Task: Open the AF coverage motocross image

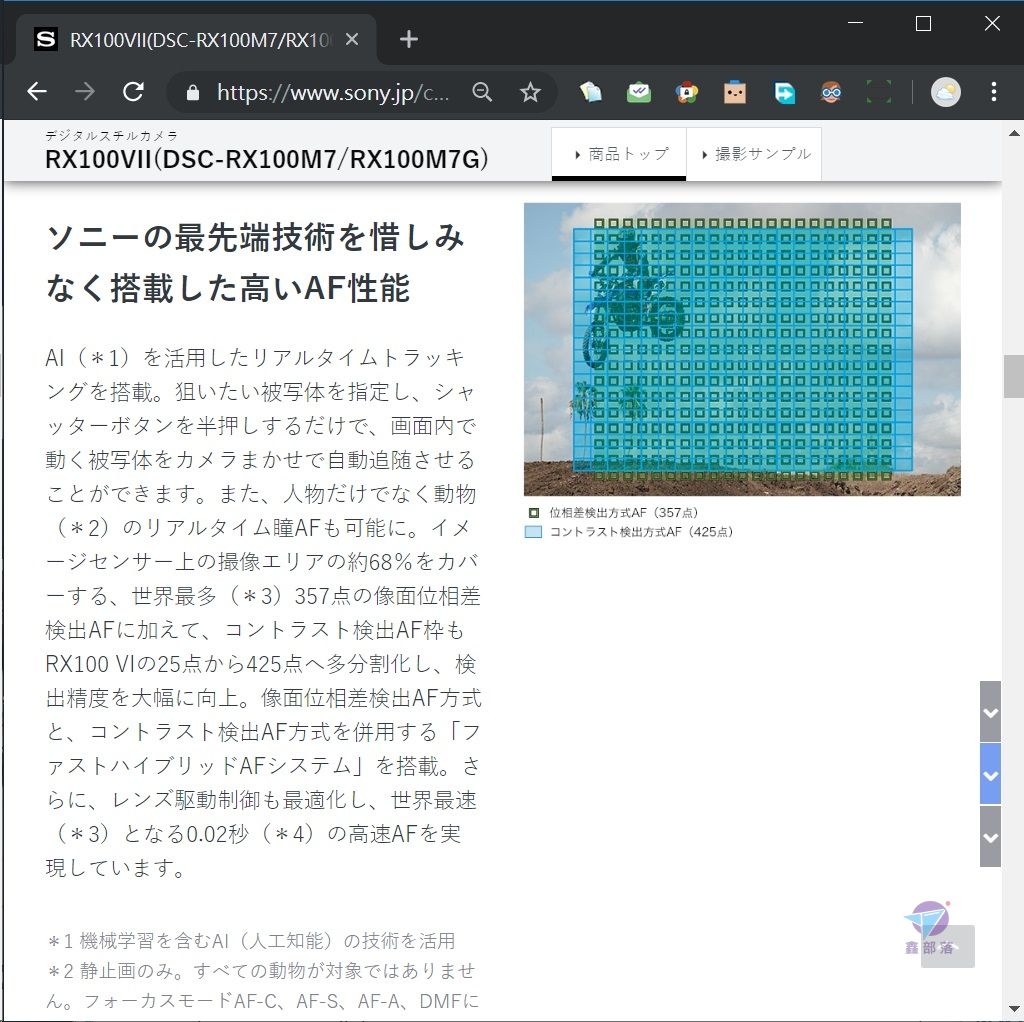Action: coord(742,349)
